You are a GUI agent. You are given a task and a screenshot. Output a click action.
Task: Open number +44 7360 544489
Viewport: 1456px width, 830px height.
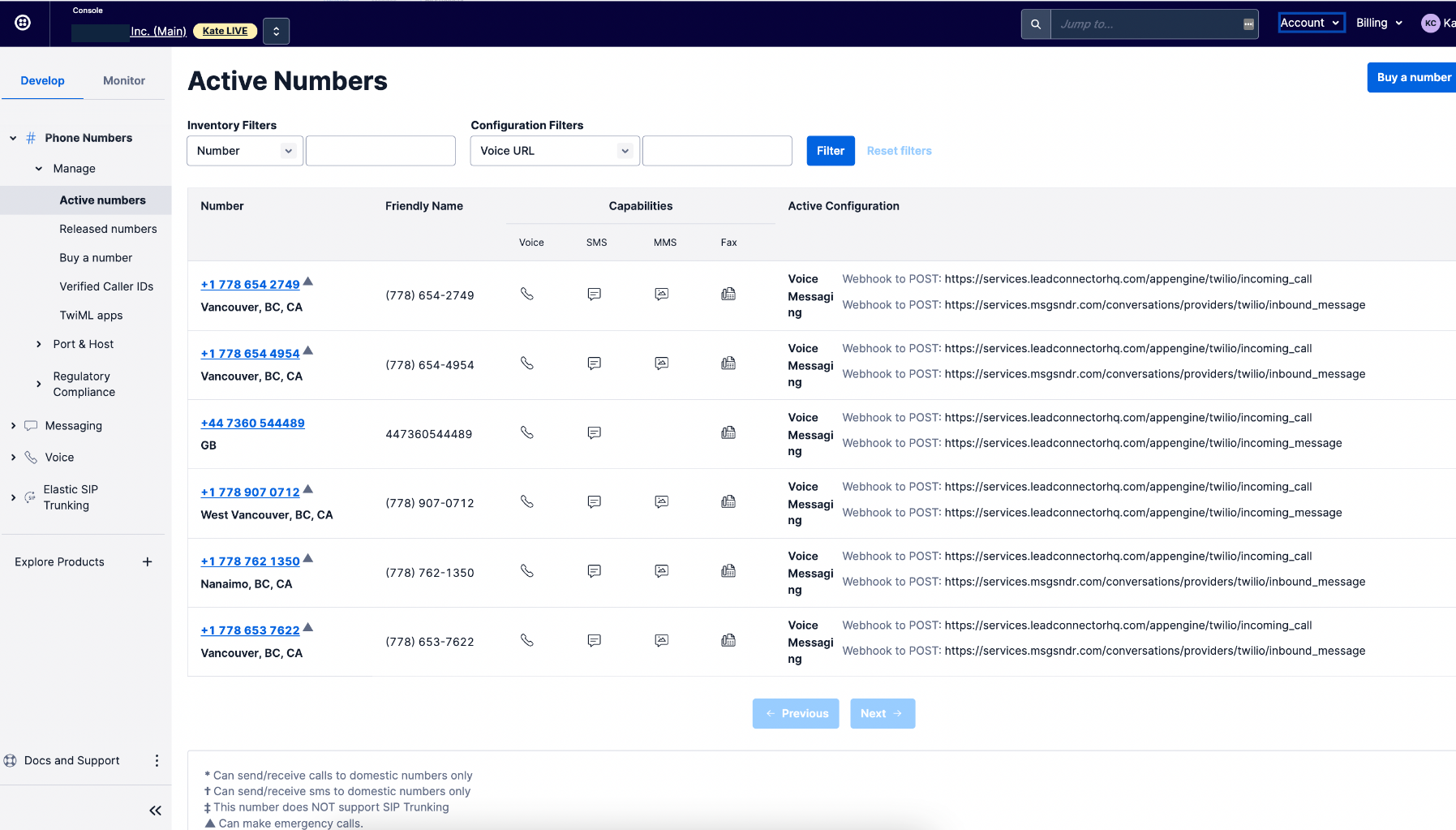click(252, 424)
